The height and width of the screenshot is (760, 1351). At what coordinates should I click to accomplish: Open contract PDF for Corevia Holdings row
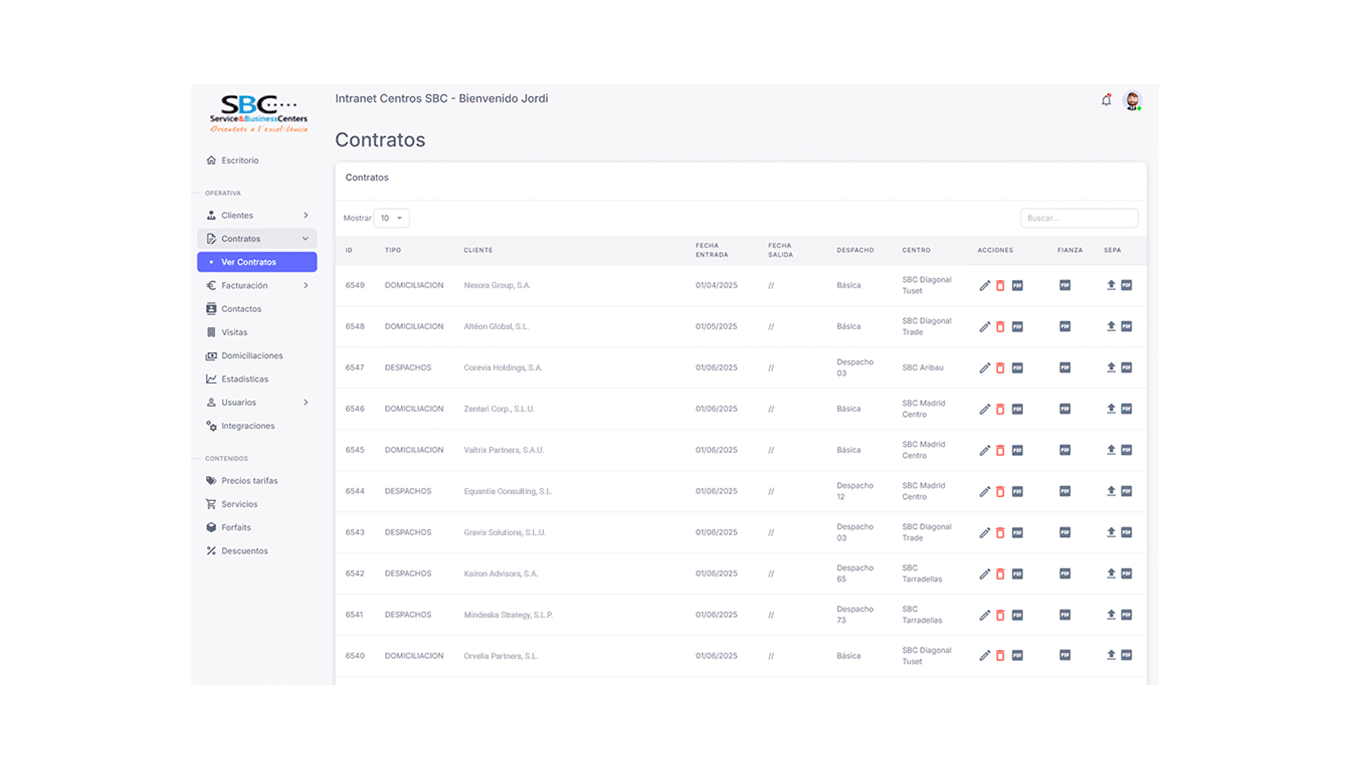(1017, 368)
